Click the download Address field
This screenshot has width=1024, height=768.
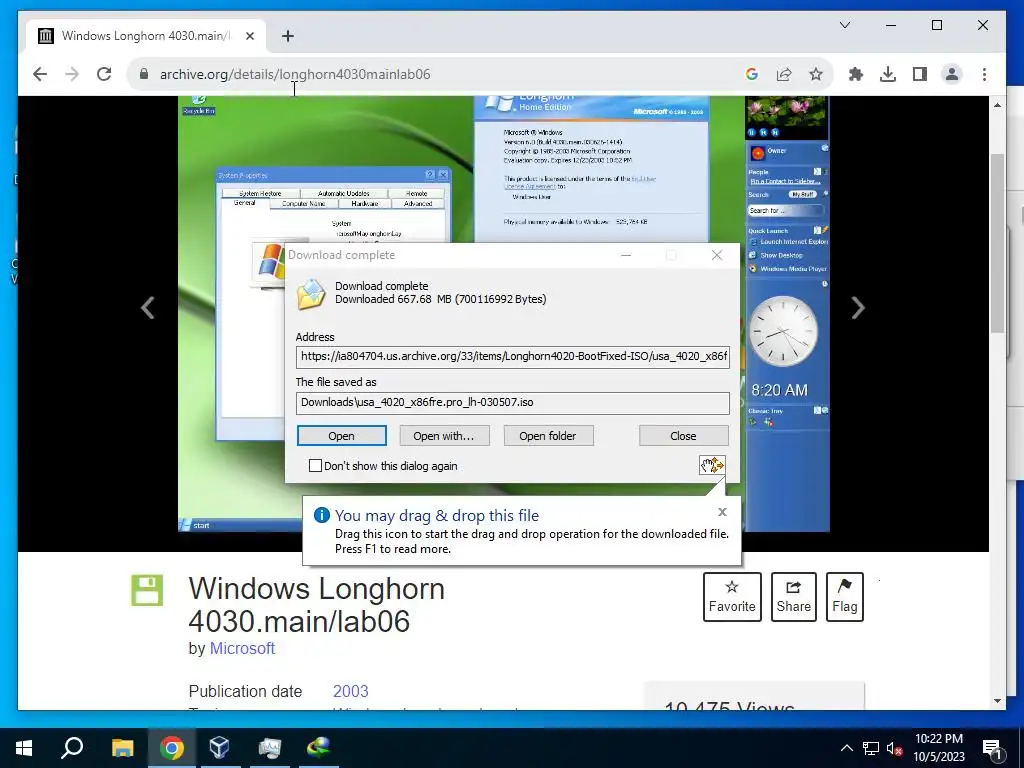tap(513, 357)
